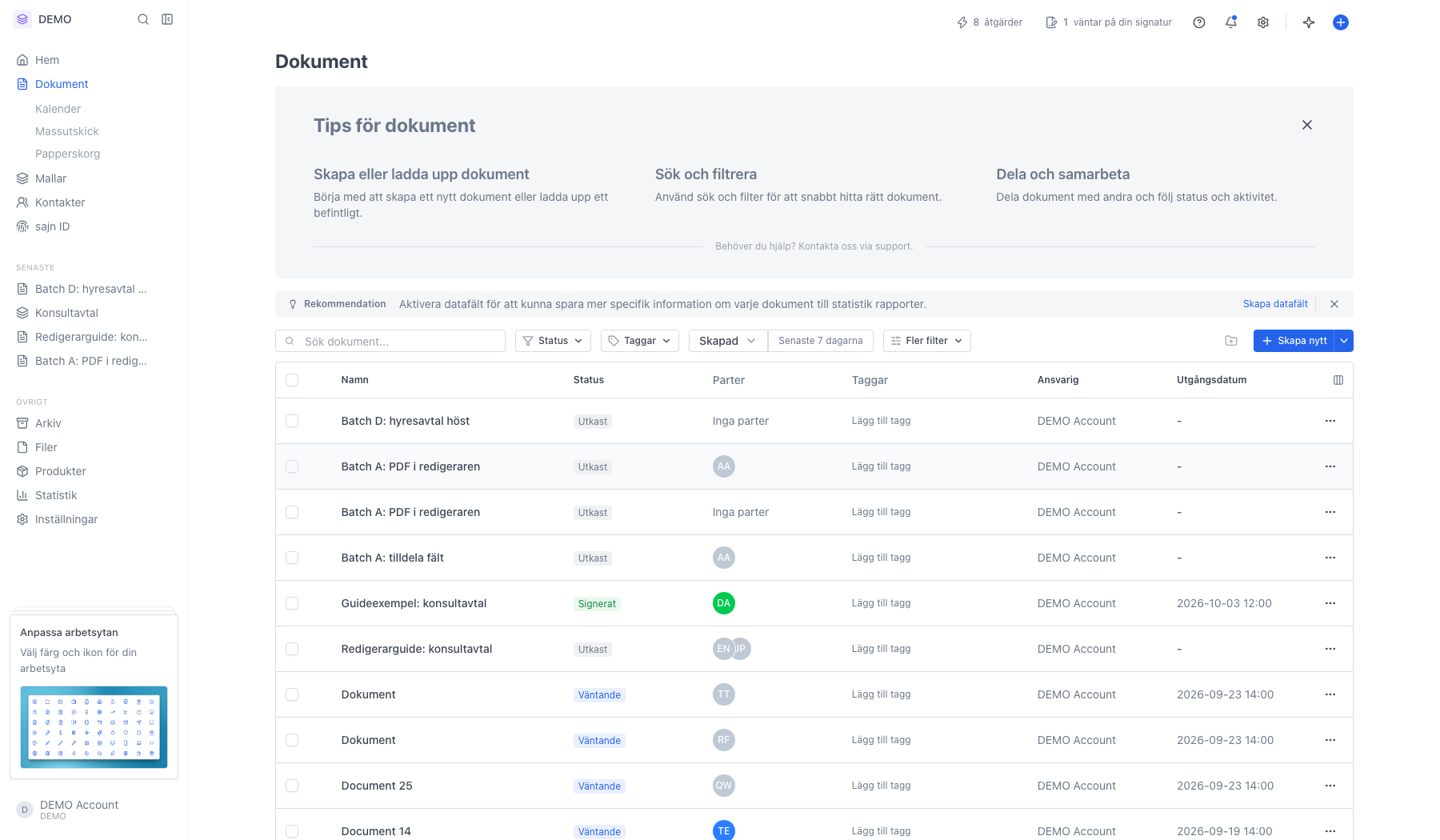The height and width of the screenshot is (840, 1440).
Task: Open Mallar in the sidebar
Action: (x=50, y=178)
